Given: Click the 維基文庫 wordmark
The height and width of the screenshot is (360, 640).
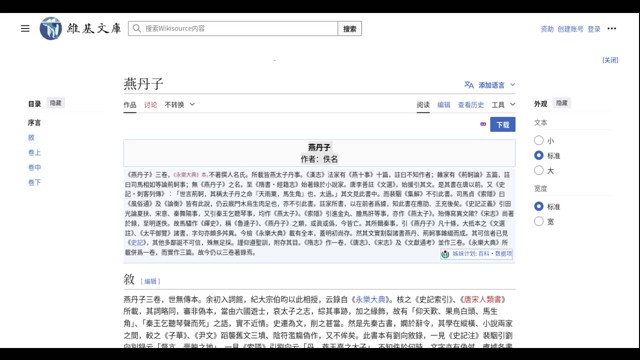Looking at the screenshot, I should [94, 29].
